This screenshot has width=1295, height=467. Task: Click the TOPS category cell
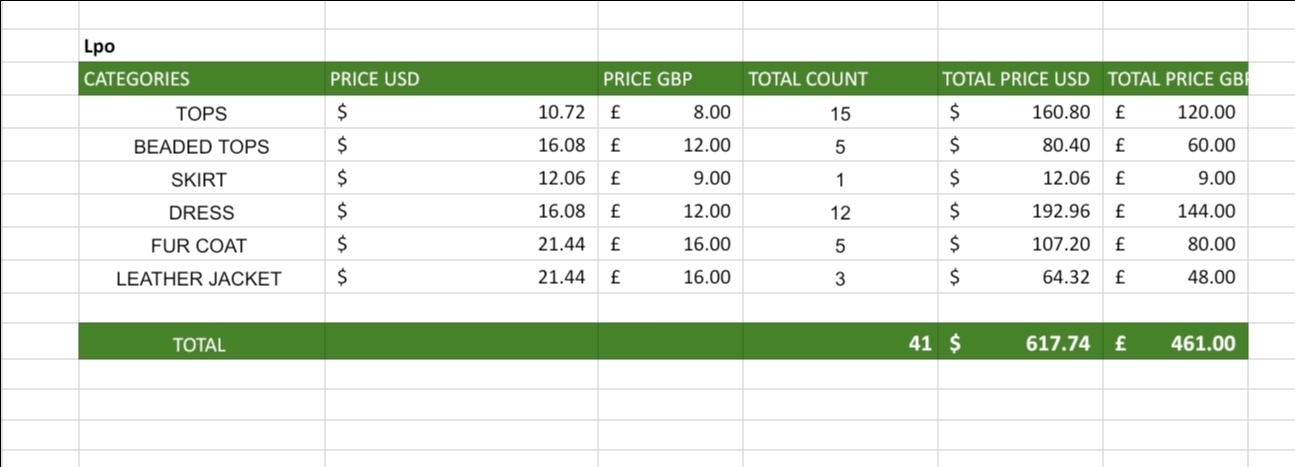[x=201, y=113]
